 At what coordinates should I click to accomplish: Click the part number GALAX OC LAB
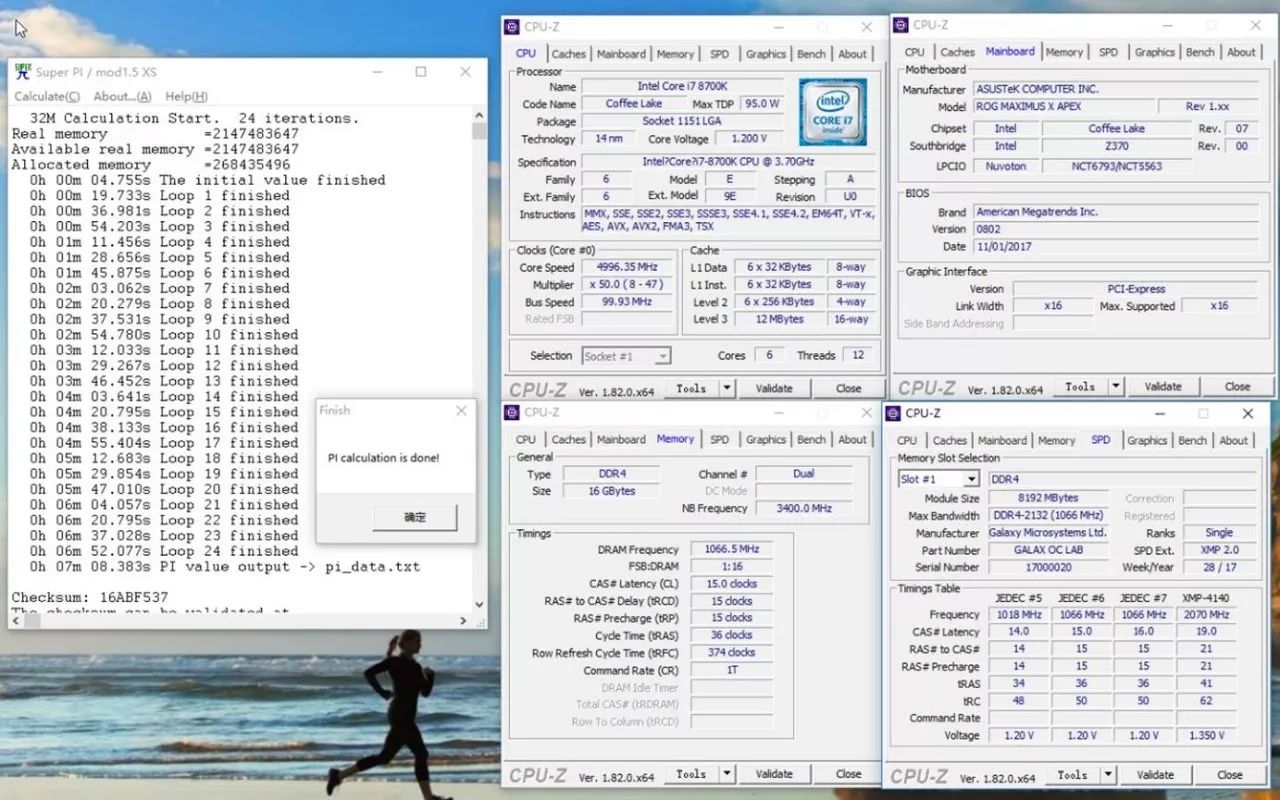(1048, 550)
